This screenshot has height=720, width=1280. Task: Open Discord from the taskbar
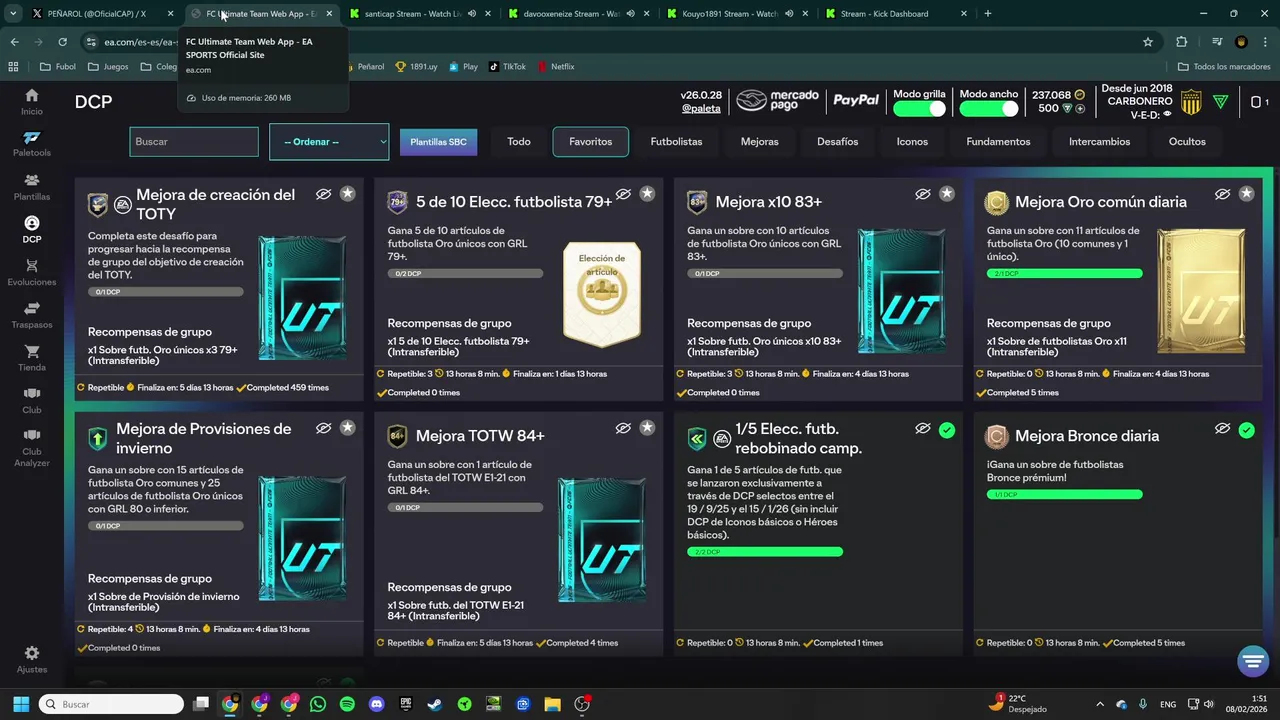(x=376, y=704)
